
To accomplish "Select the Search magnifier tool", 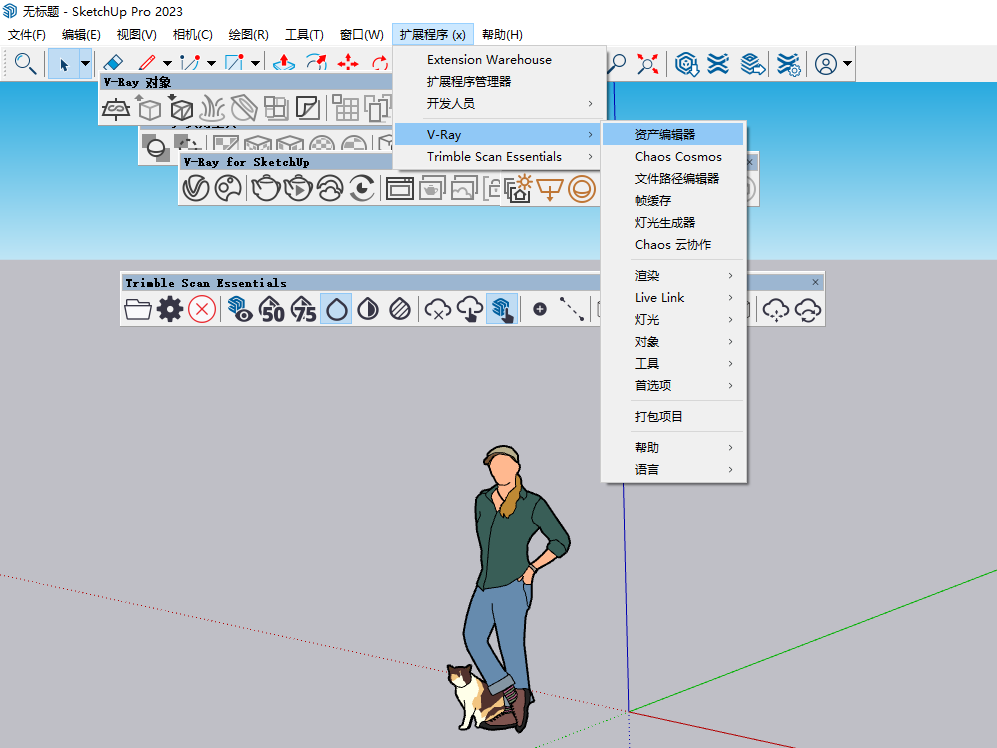I will pos(25,63).
